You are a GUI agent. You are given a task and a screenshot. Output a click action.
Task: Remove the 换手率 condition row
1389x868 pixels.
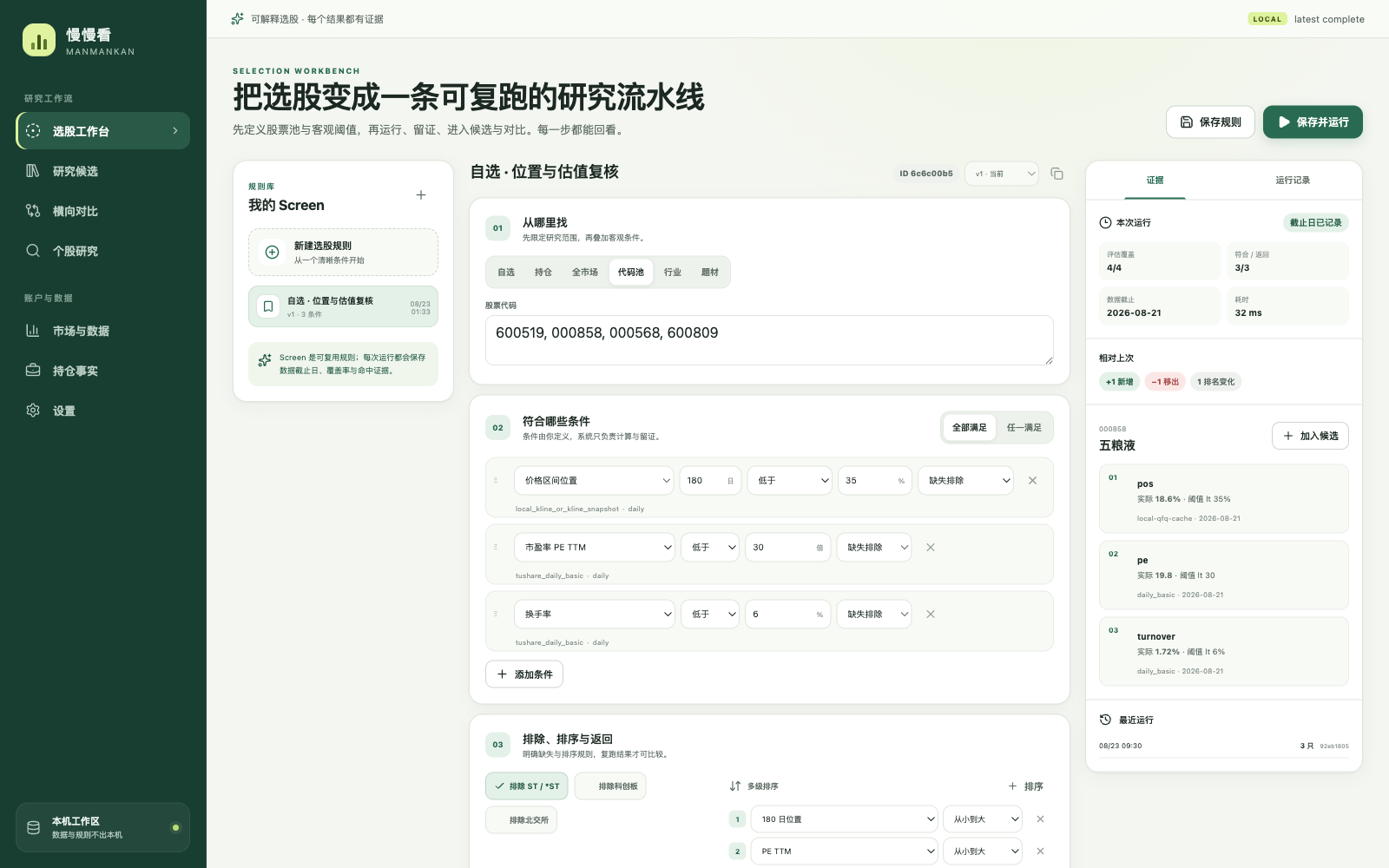[931, 614]
